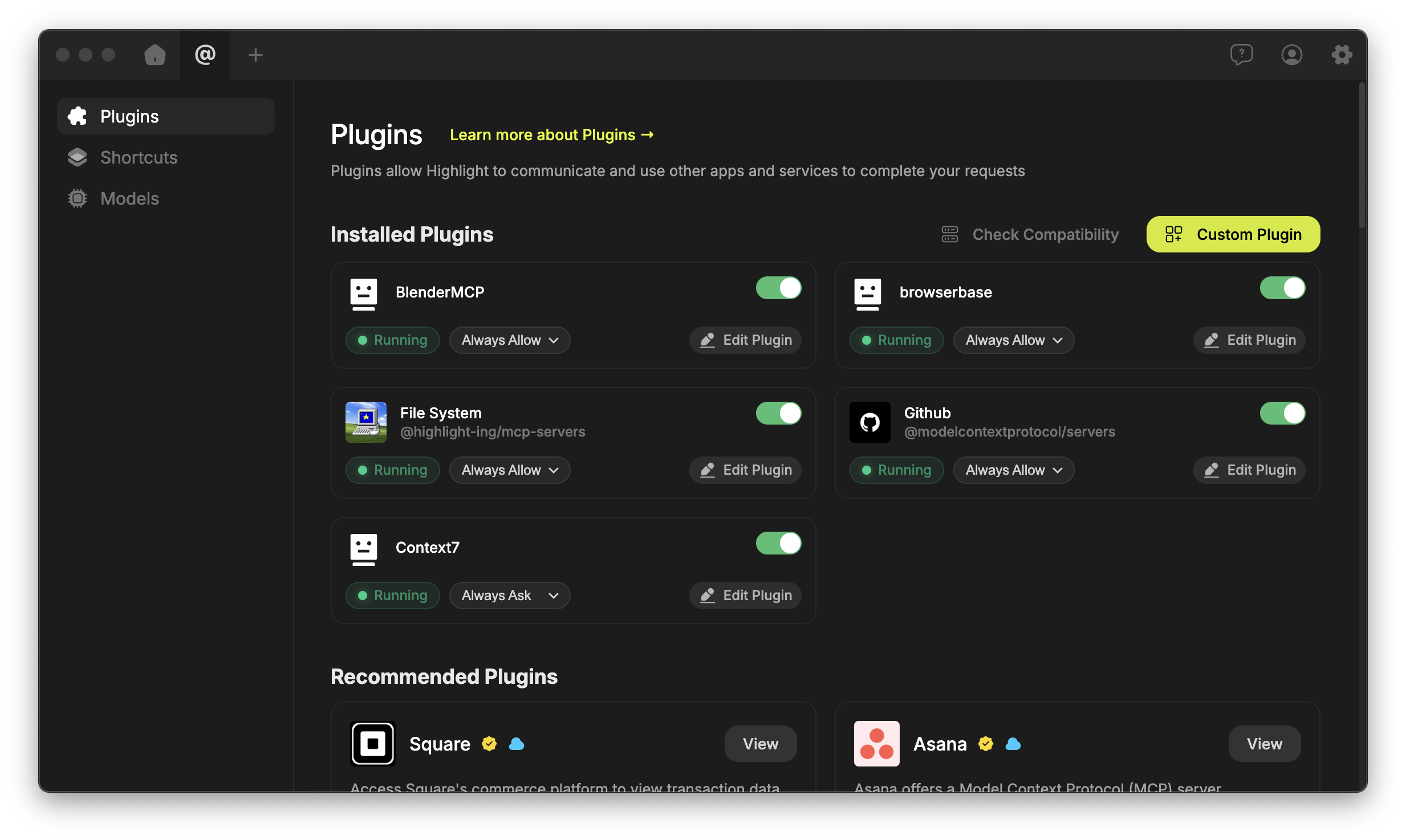Open Context7's Always Ask dropdown
The image size is (1406, 840).
(509, 595)
